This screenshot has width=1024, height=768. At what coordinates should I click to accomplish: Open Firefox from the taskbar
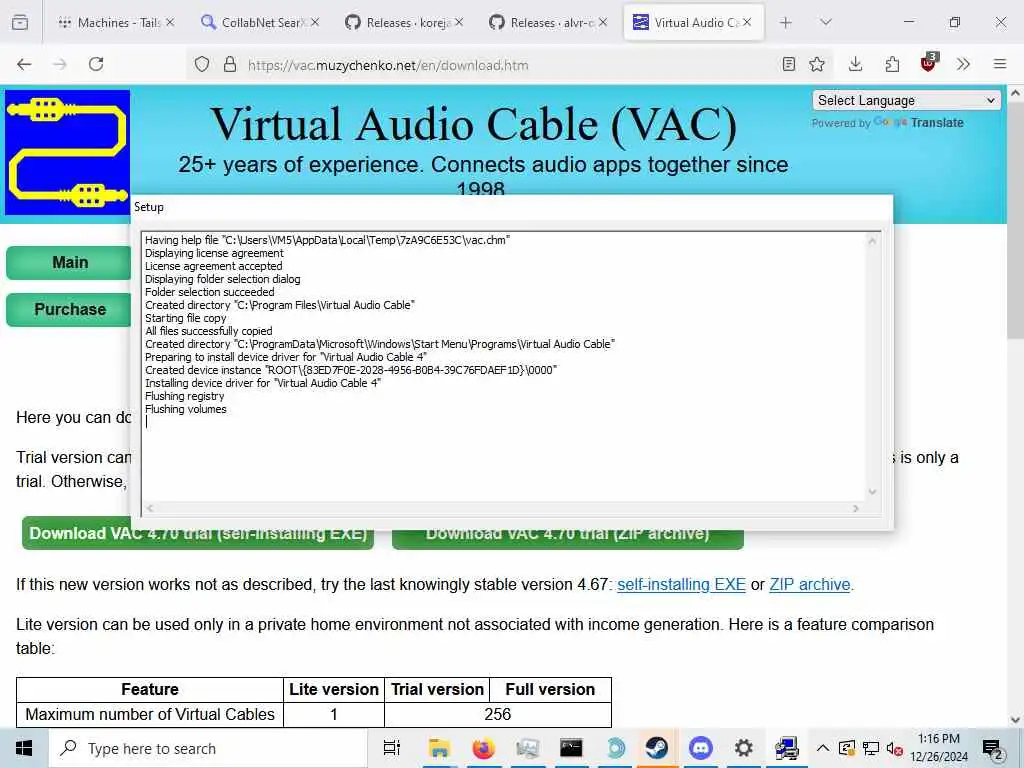coord(483,748)
